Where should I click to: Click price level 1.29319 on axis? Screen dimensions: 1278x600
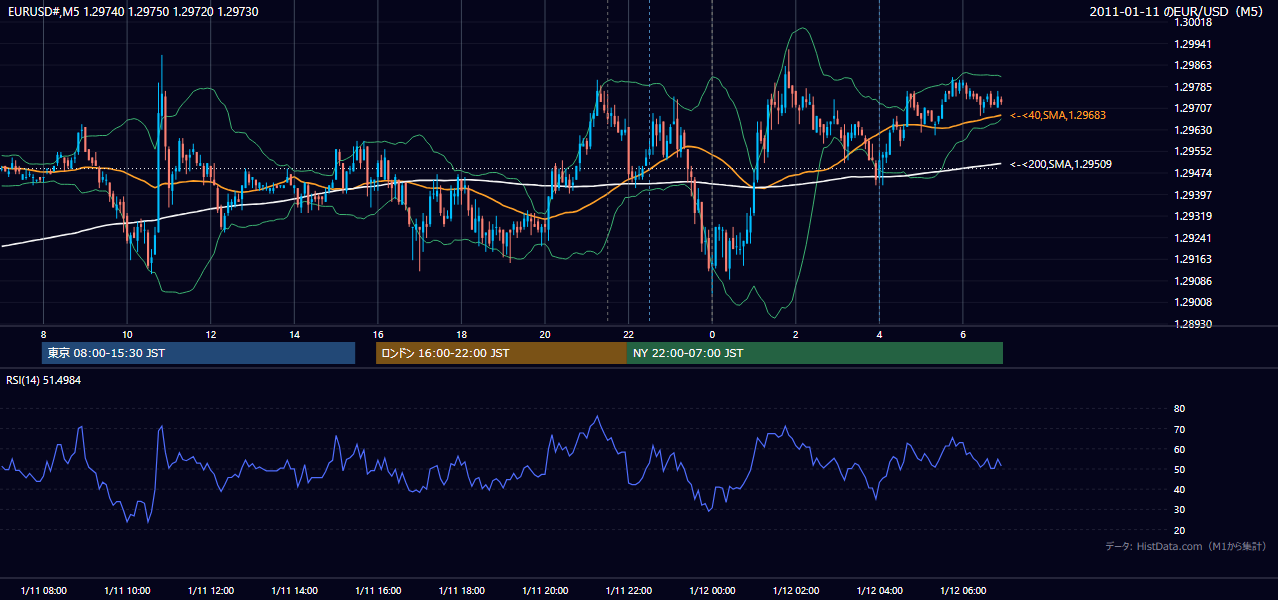[1193, 216]
